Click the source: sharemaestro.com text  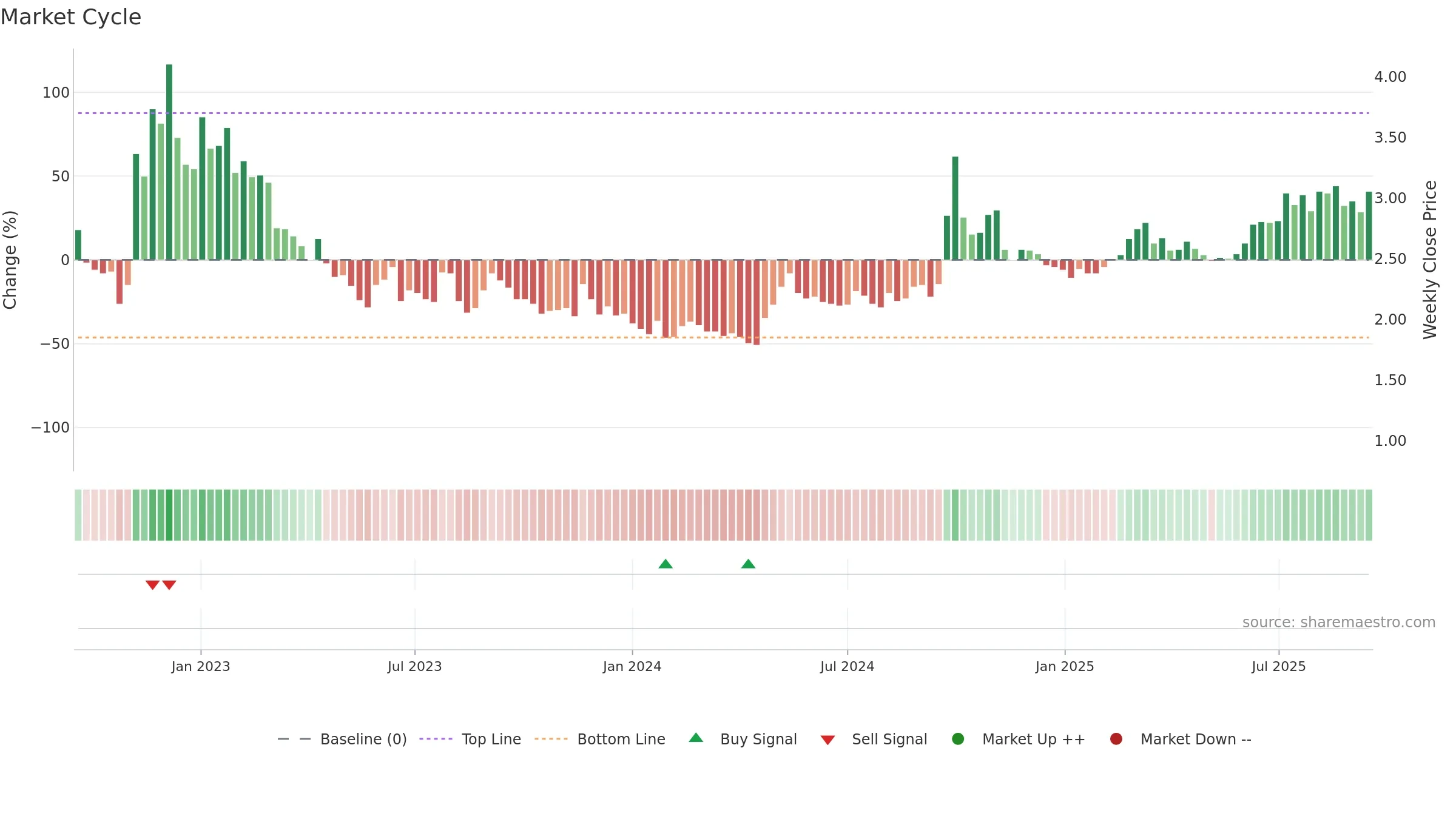[1339, 622]
